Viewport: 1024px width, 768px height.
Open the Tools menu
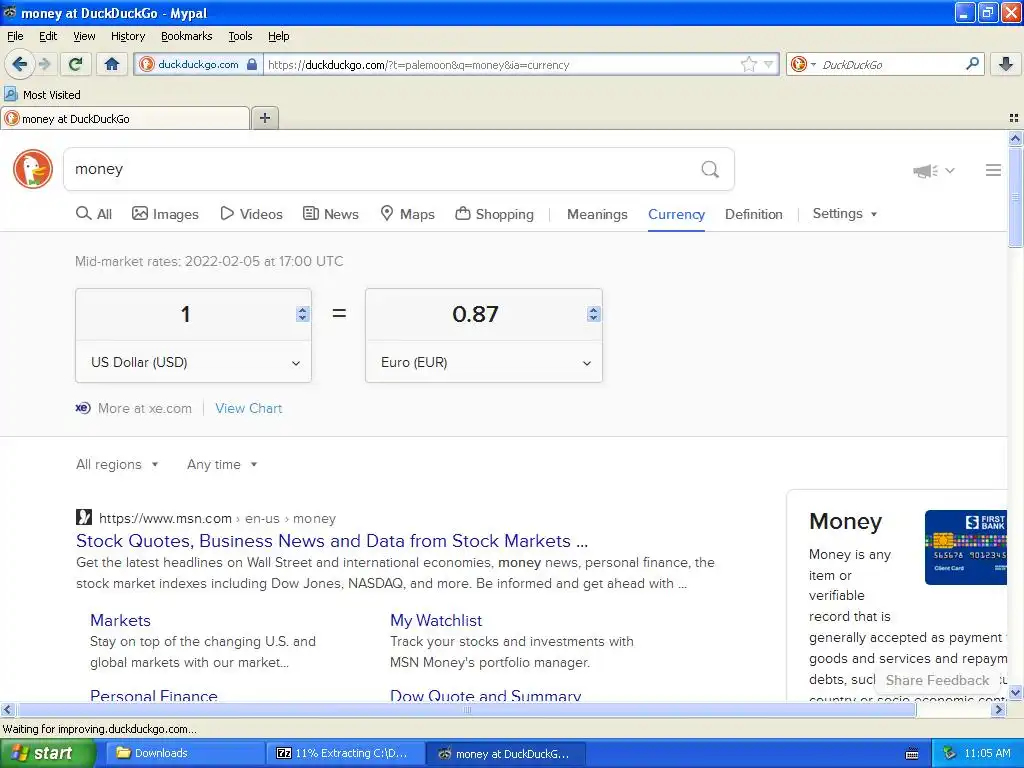(240, 36)
